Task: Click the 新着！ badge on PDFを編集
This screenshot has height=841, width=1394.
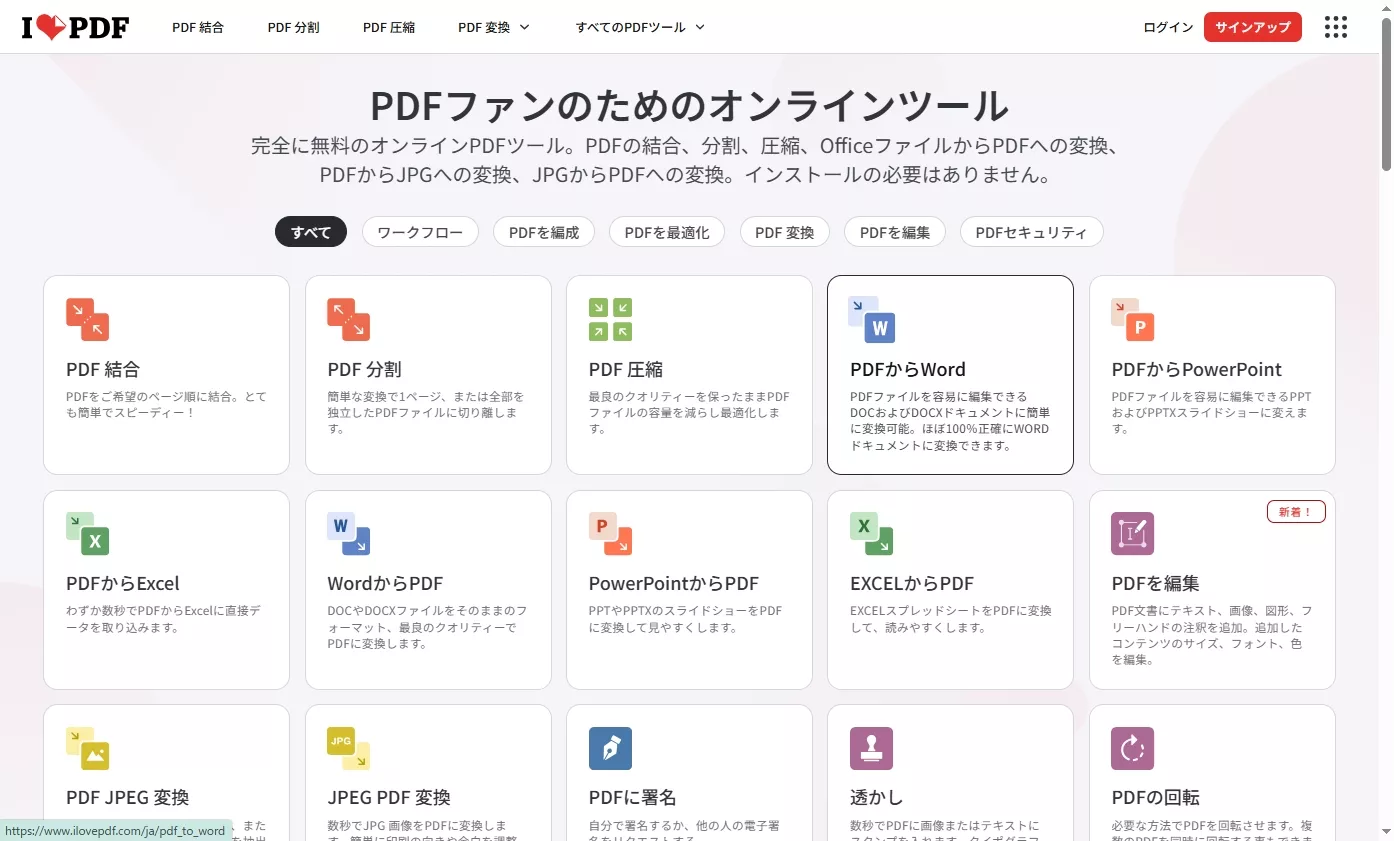Action: click(1296, 512)
